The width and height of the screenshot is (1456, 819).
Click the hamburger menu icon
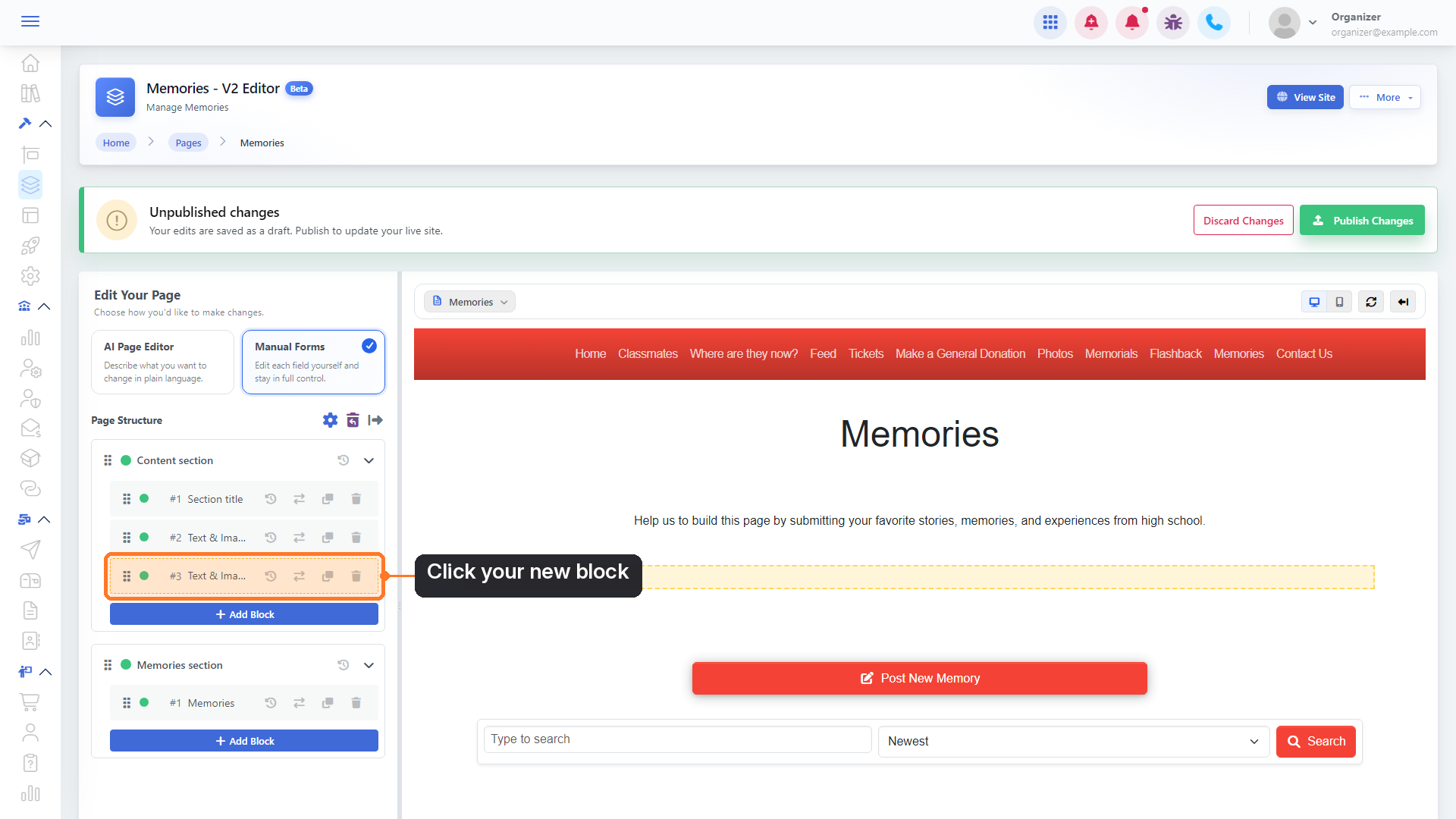[30, 21]
